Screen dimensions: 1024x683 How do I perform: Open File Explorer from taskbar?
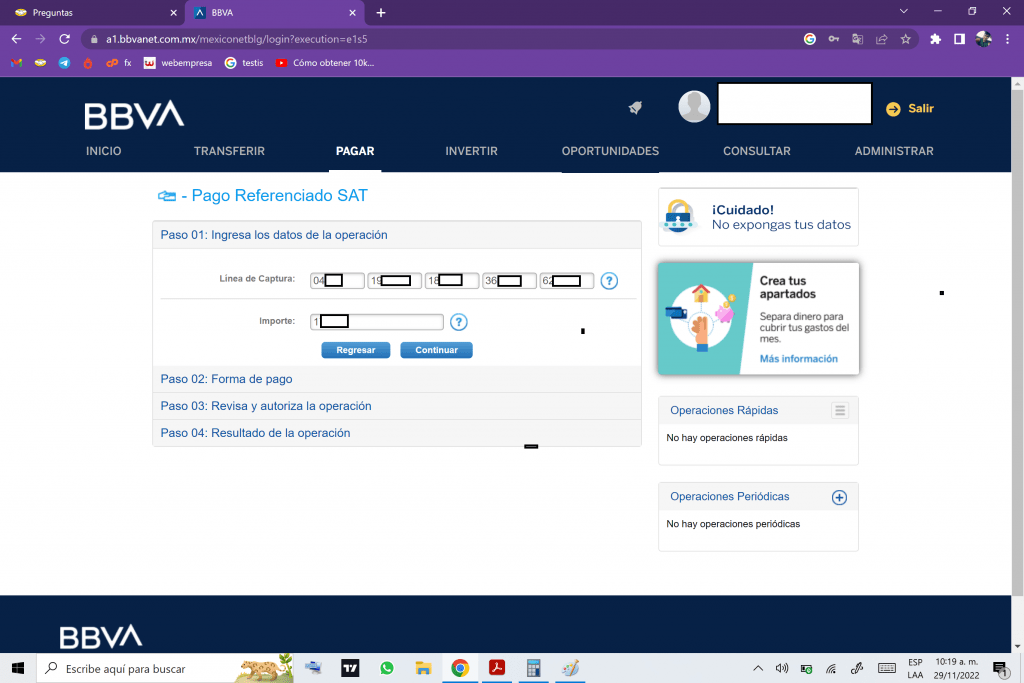[x=423, y=668]
